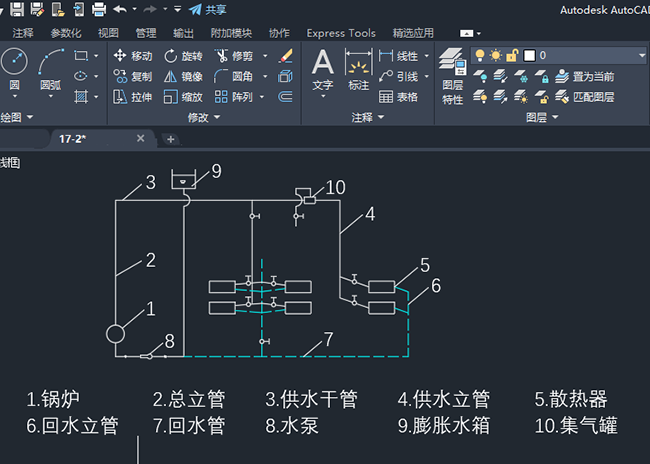Viewport: 650px width, 464px height.
Task: Click the 移动 move tool
Action: point(133,56)
